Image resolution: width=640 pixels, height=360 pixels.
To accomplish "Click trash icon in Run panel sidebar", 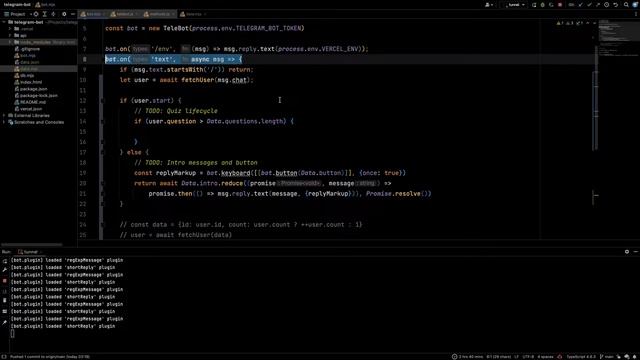I will 5,300.
